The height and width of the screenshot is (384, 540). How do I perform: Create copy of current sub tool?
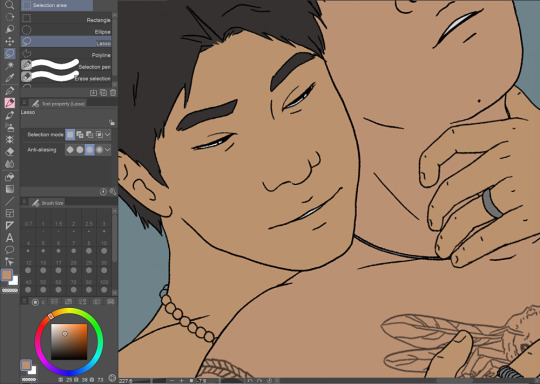[103, 93]
